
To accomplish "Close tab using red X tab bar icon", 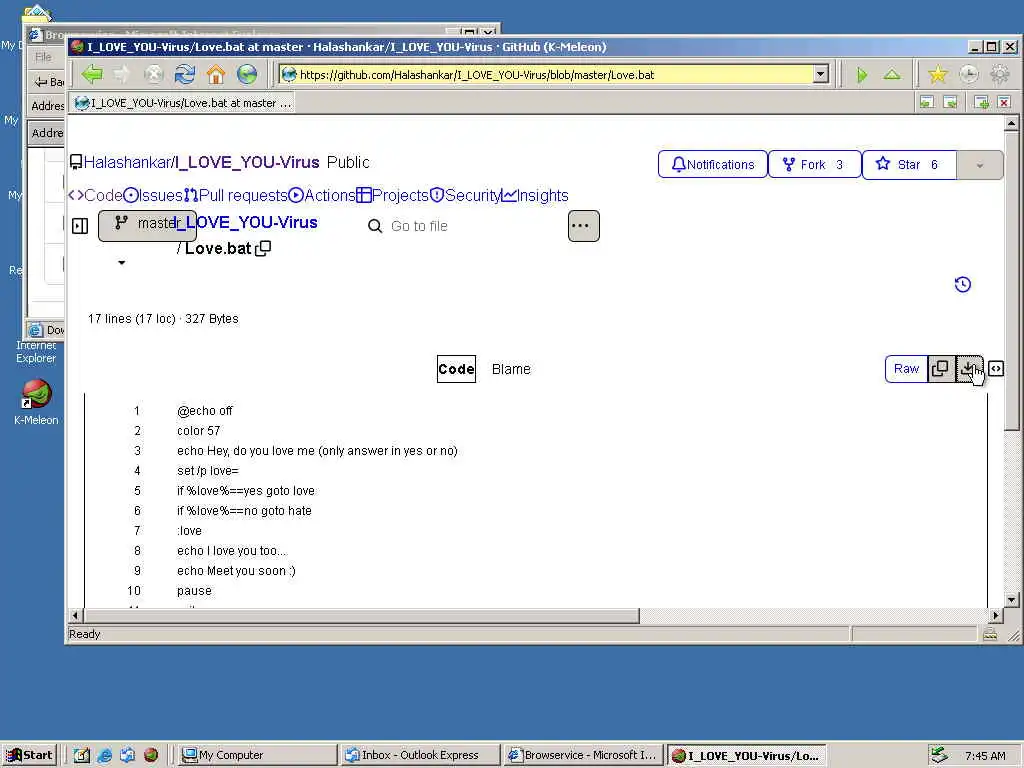I will click(x=1004, y=103).
